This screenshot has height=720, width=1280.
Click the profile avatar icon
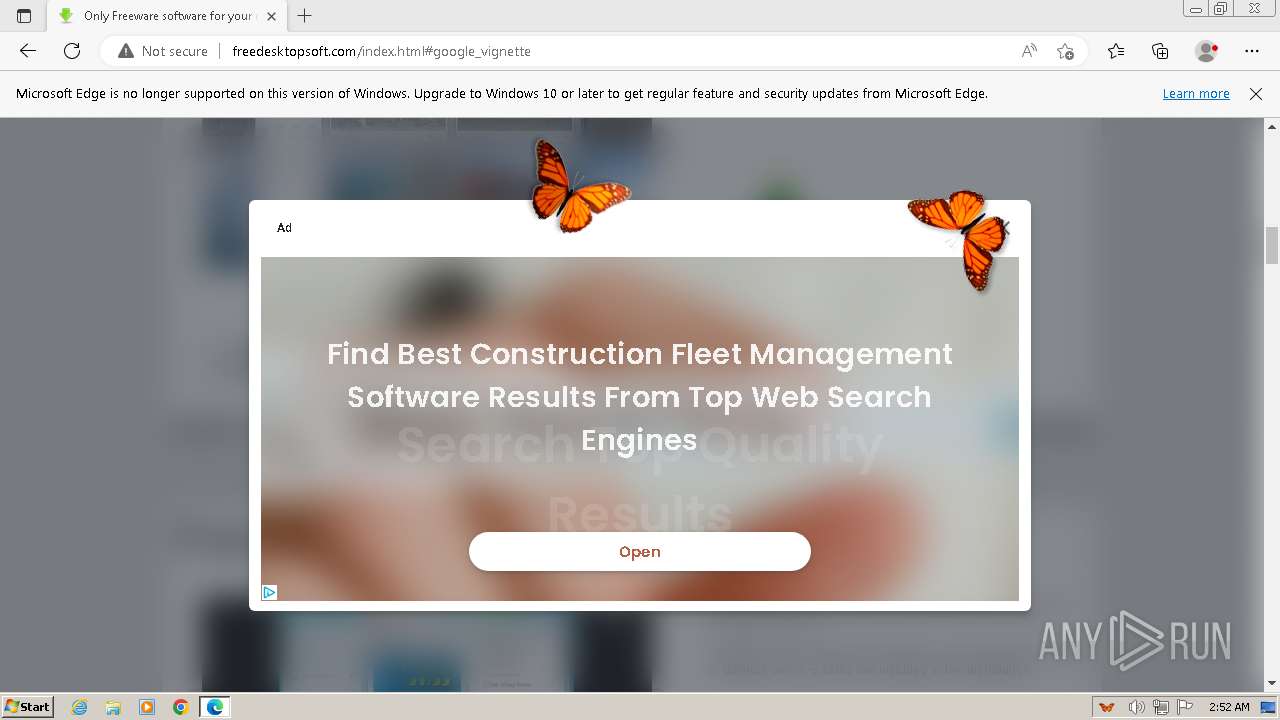tap(1207, 51)
